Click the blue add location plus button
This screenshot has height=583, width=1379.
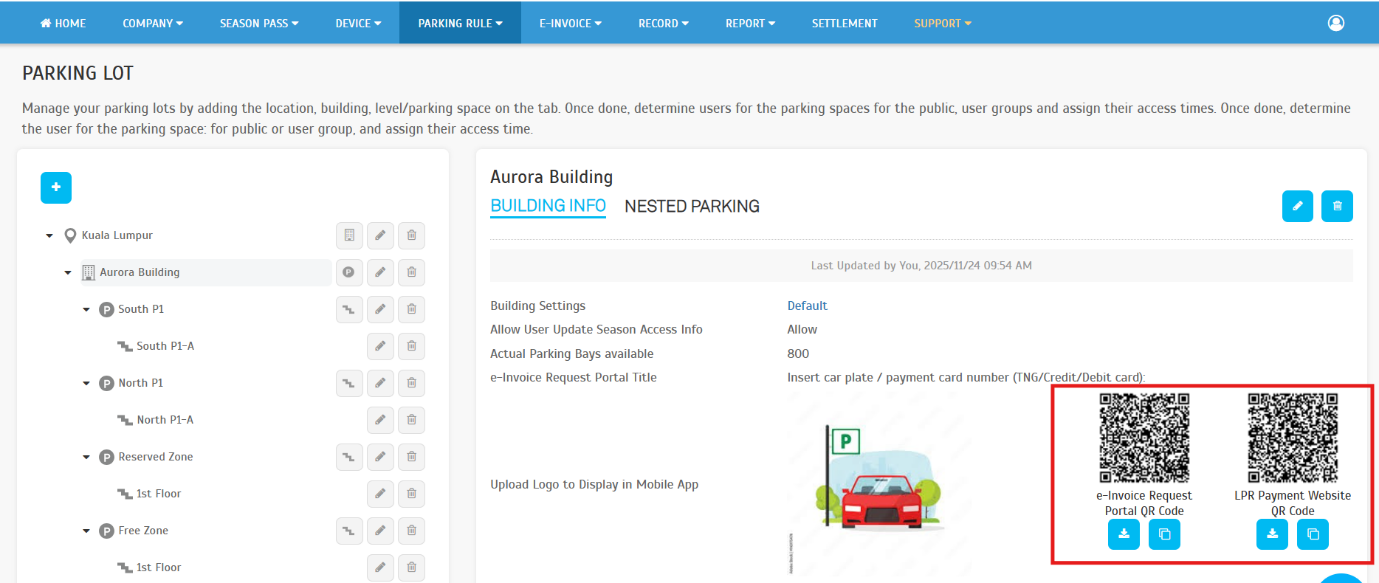coord(56,188)
